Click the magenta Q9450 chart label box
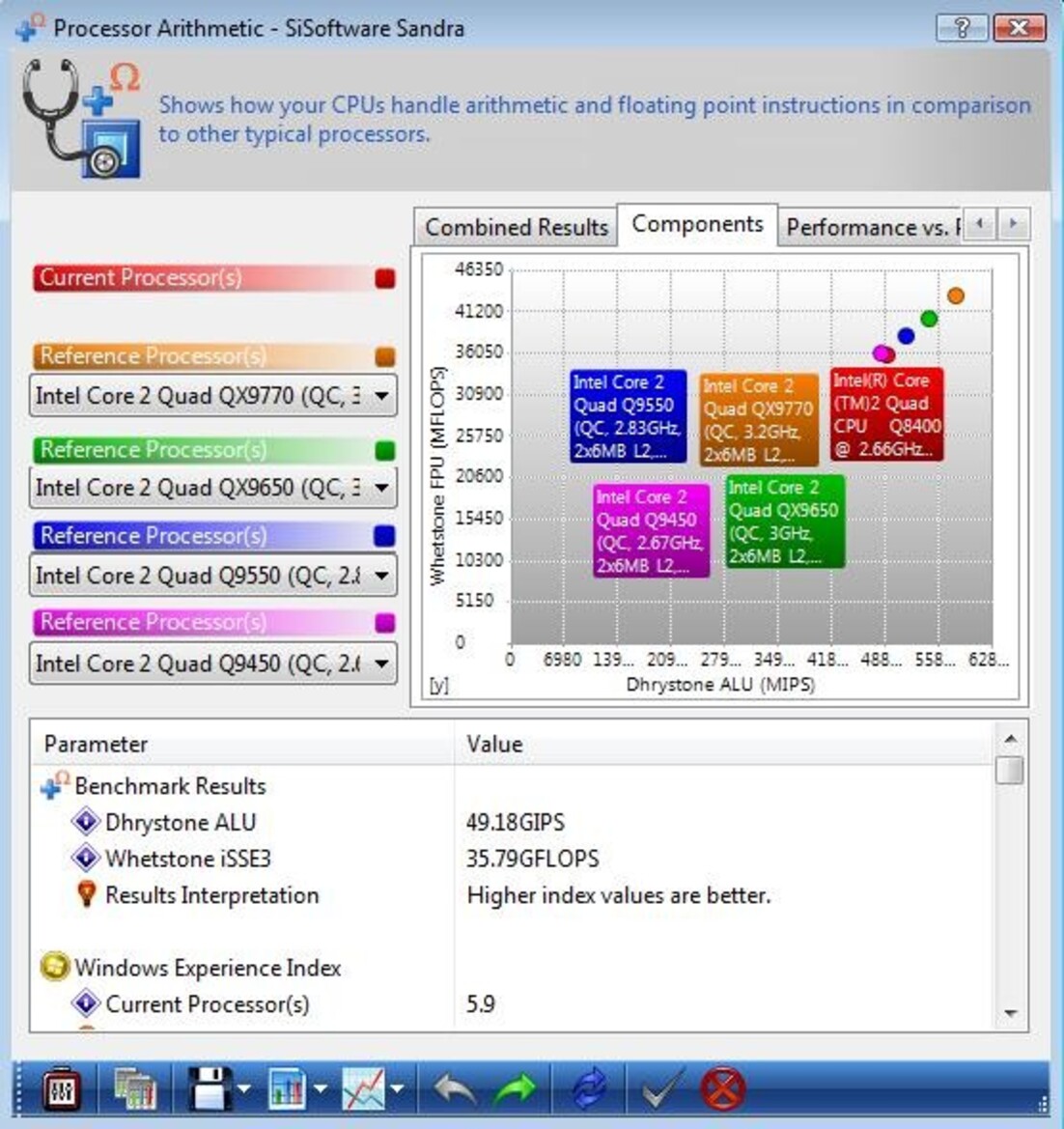The width and height of the screenshot is (1064, 1129). point(652,530)
